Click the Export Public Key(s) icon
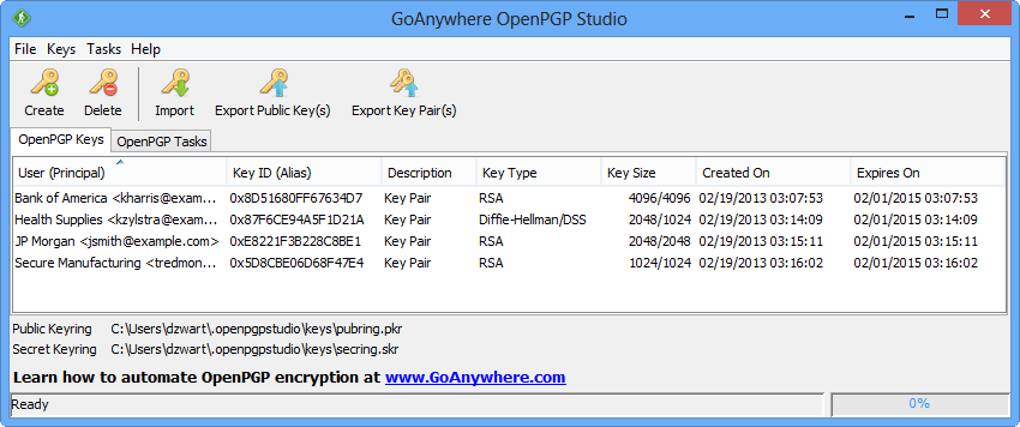This screenshot has width=1020, height=427. [x=272, y=83]
